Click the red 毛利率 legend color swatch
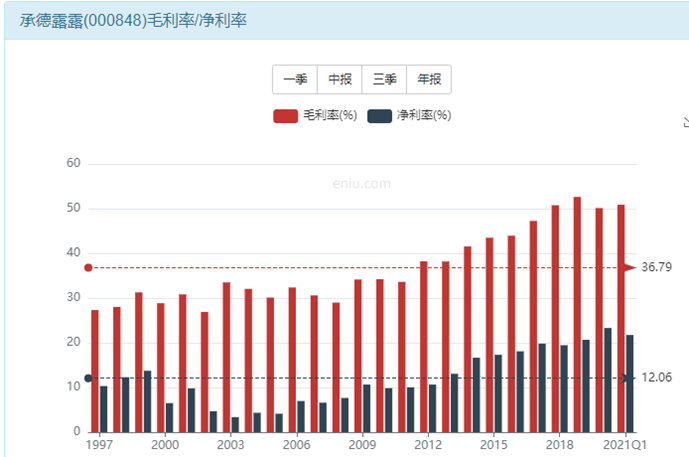 [x=286, y=116]
